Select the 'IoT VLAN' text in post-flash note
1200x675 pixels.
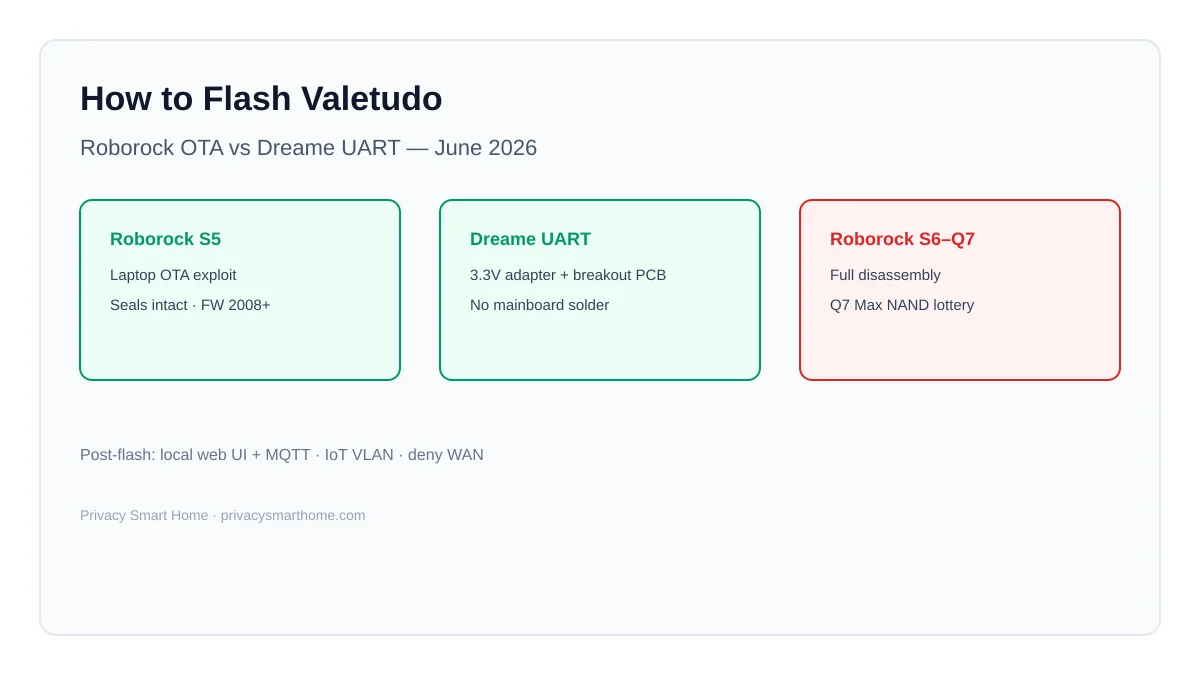tap(359, 455)
